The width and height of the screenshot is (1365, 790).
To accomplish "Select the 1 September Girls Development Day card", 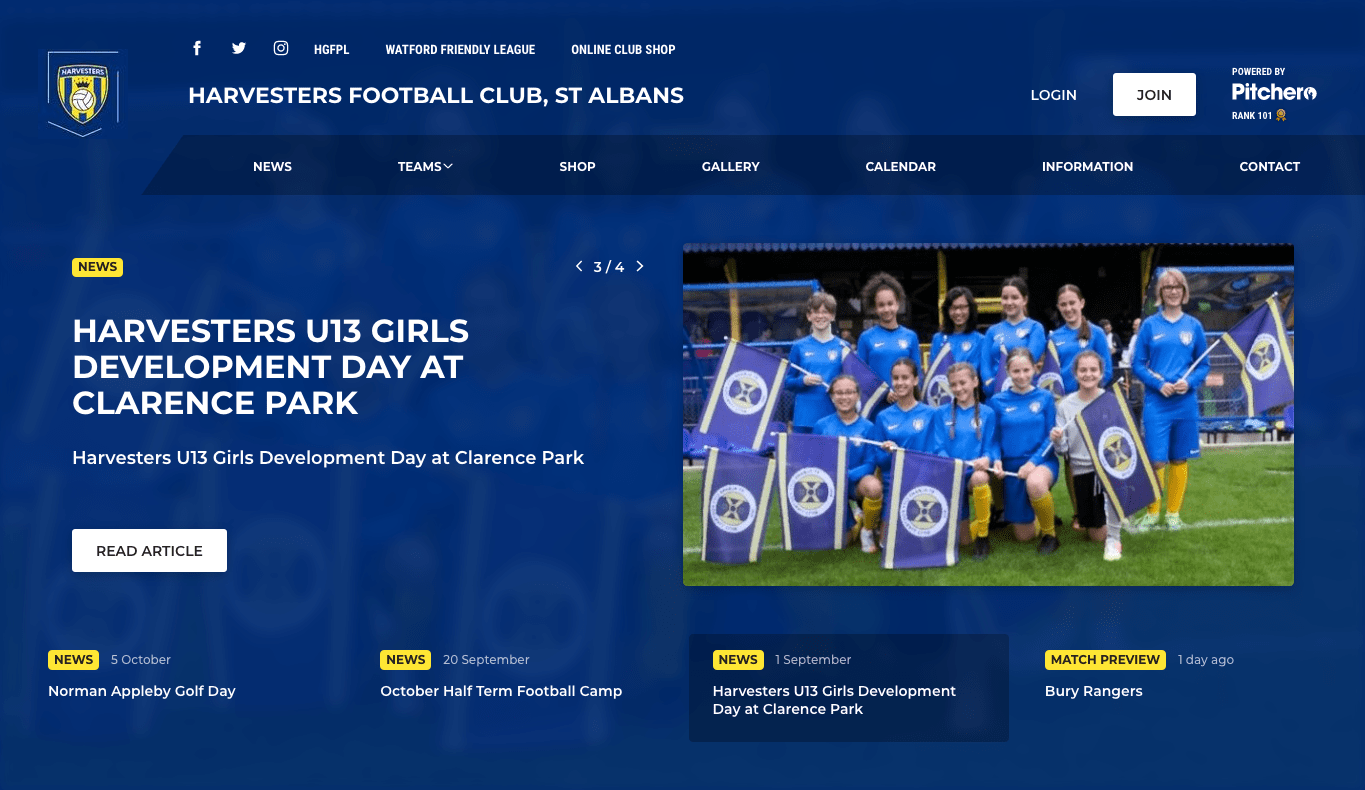I will click(x=848, y=688).
